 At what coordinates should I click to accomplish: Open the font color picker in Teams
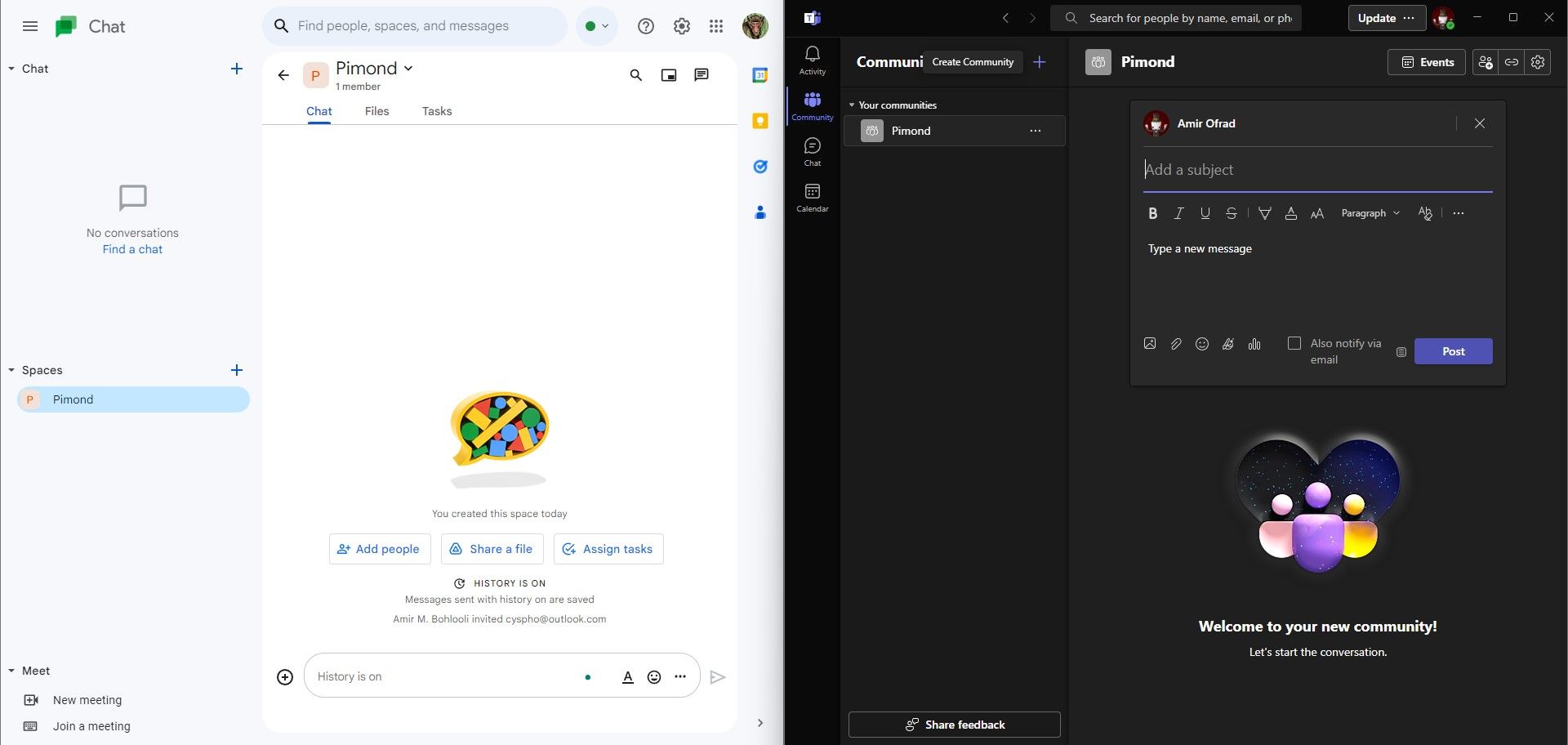(x=1290, y=213)
